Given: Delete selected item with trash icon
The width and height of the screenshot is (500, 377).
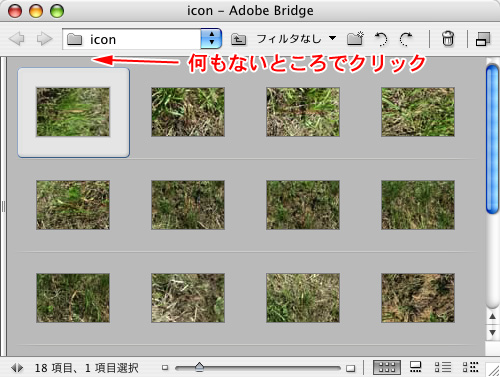Looking at the screenshot, I should (448, 39).
